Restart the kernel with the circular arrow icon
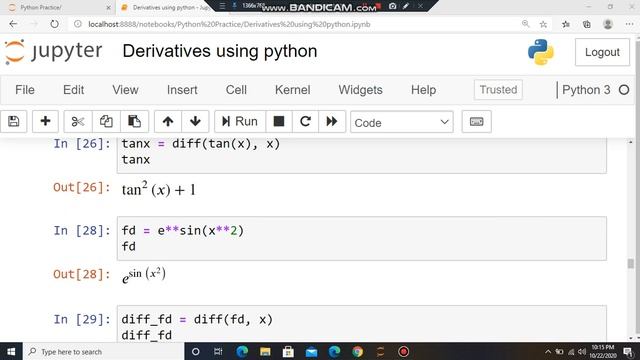The width and height of the screenshot is (640, 360). pos(305,121)
